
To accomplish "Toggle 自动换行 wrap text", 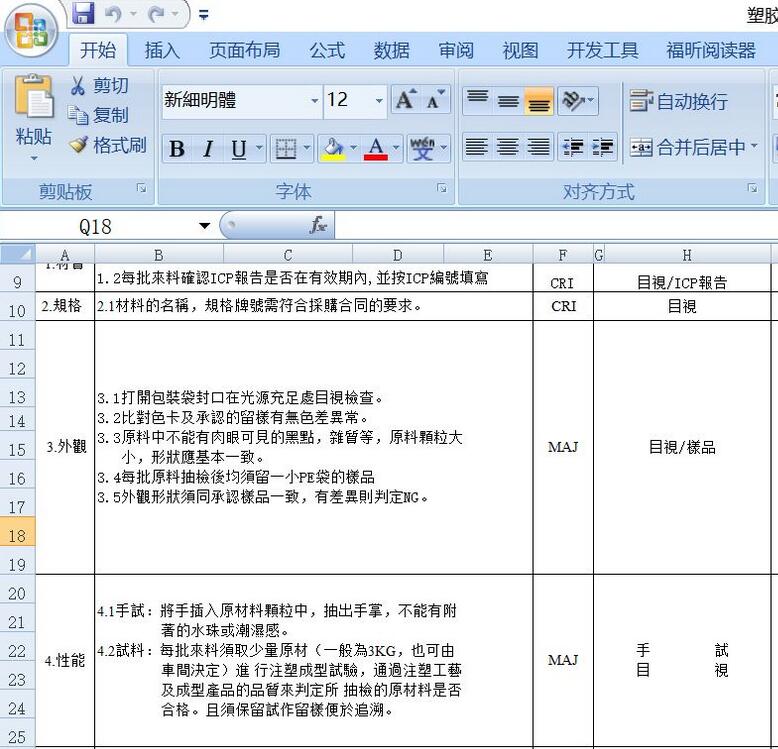I will click(x=678, y=101).
